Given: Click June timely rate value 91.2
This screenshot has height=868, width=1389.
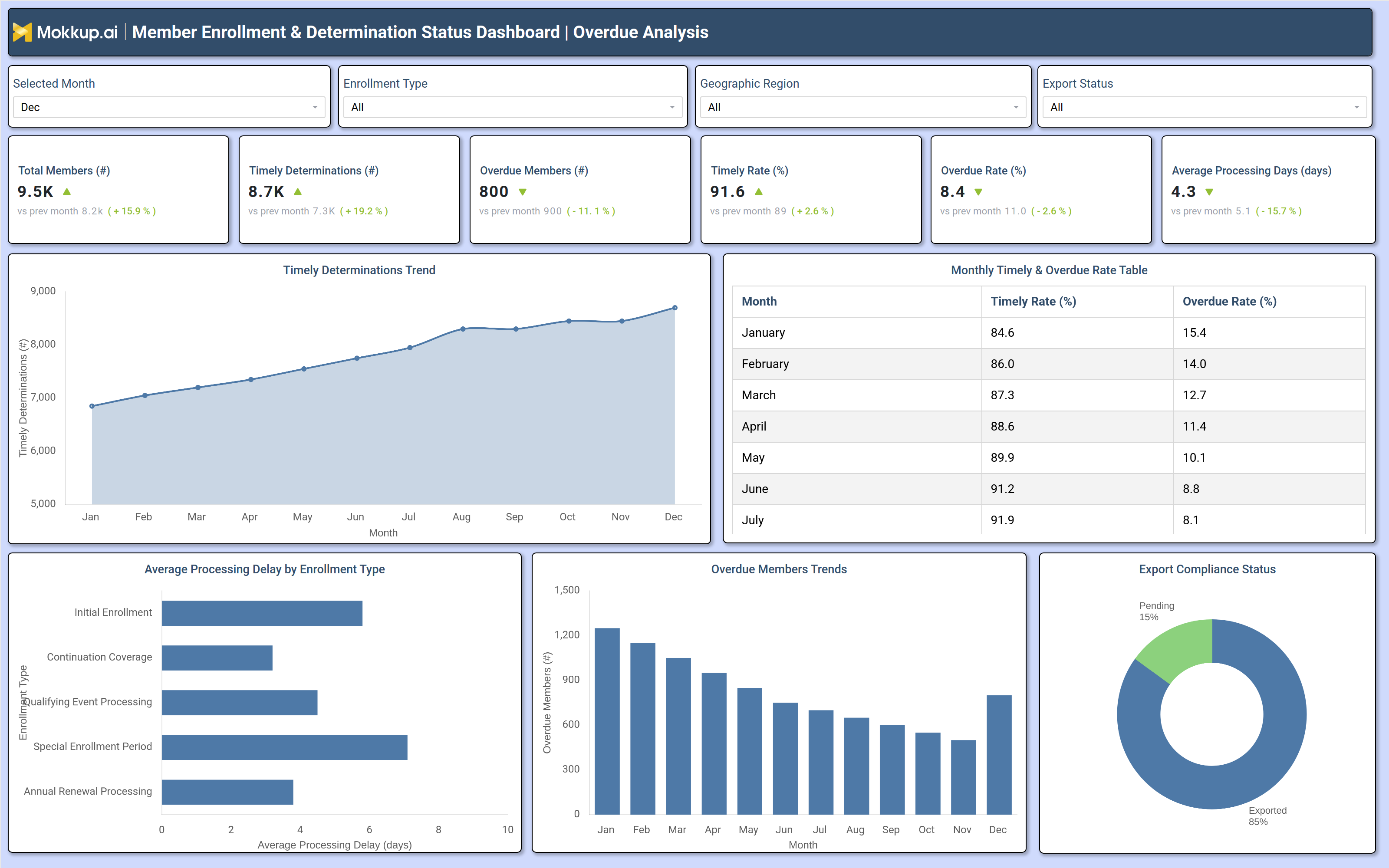Looking at the screenshot, I should click(1002, 489).
